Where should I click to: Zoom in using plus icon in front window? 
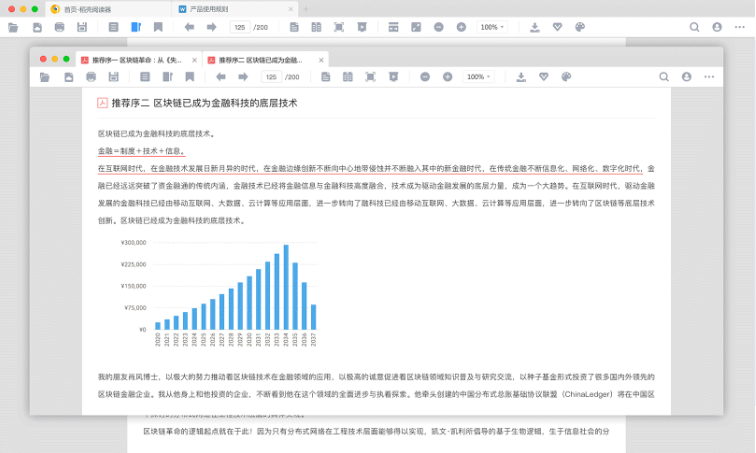tap(448, 77)
